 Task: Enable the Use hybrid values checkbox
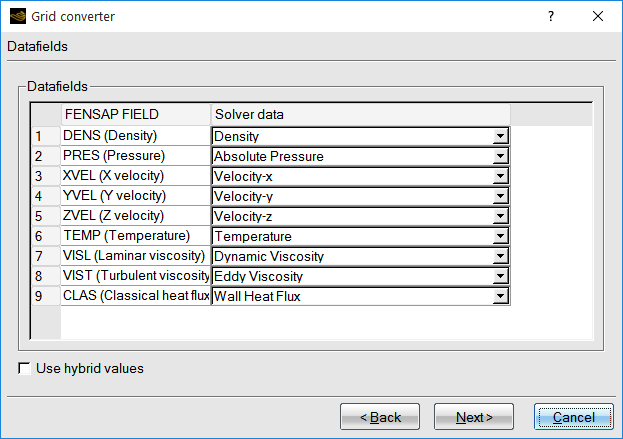pos(24,368)
